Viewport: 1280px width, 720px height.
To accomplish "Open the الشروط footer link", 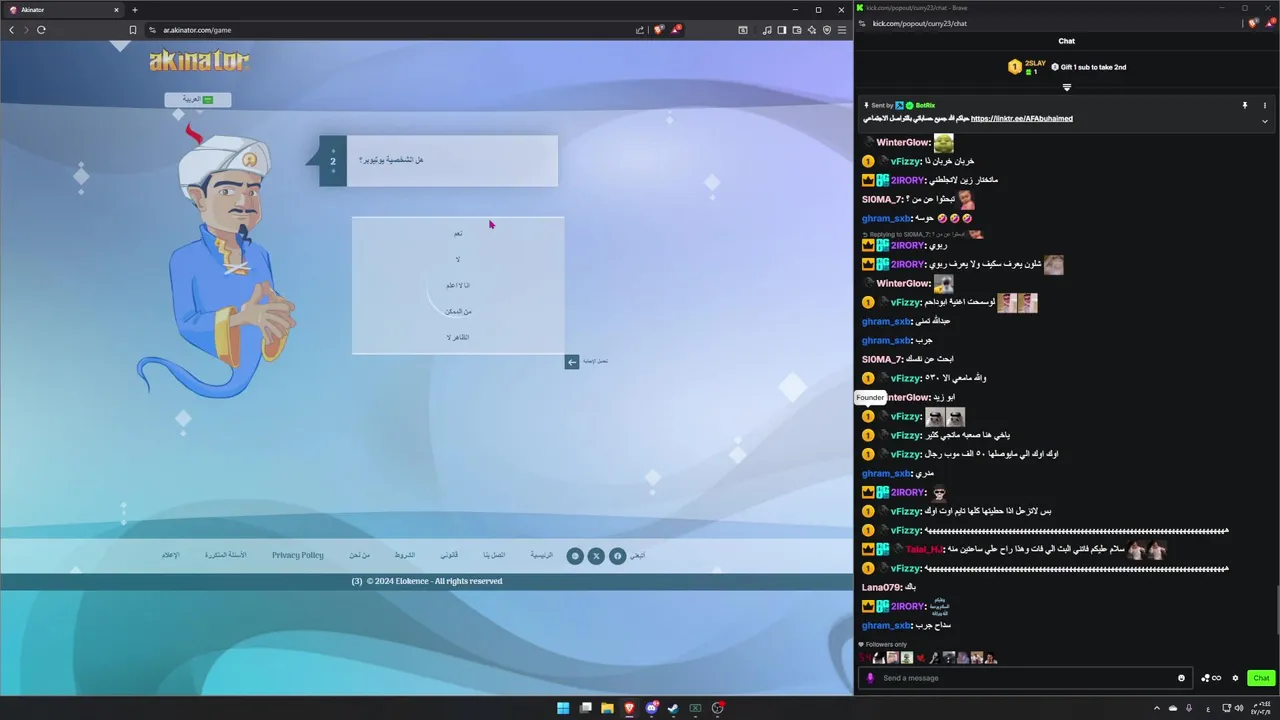I will coord(405,555).
